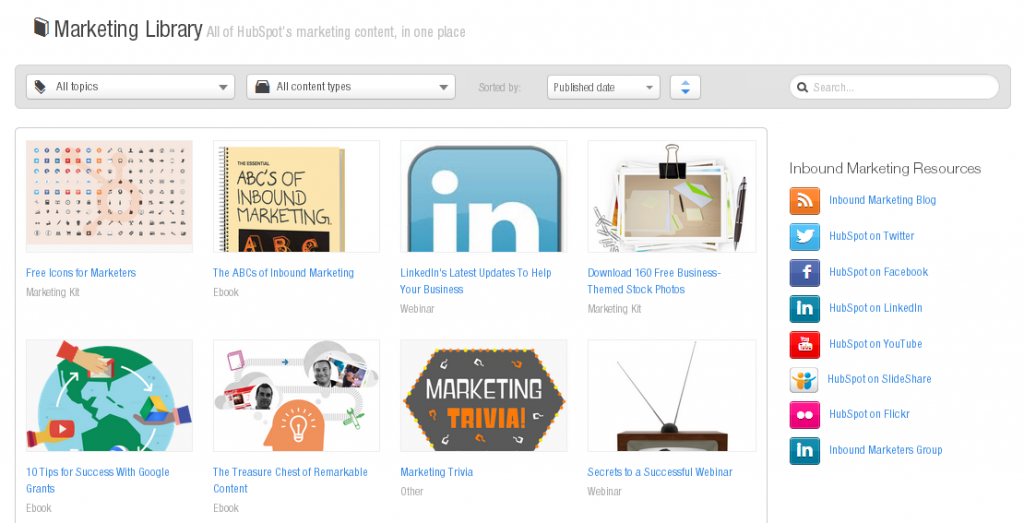The width and height of the screenshot is (1024, 523).
Task: Open the Marketing Trivia link
Action: point(436,472)
